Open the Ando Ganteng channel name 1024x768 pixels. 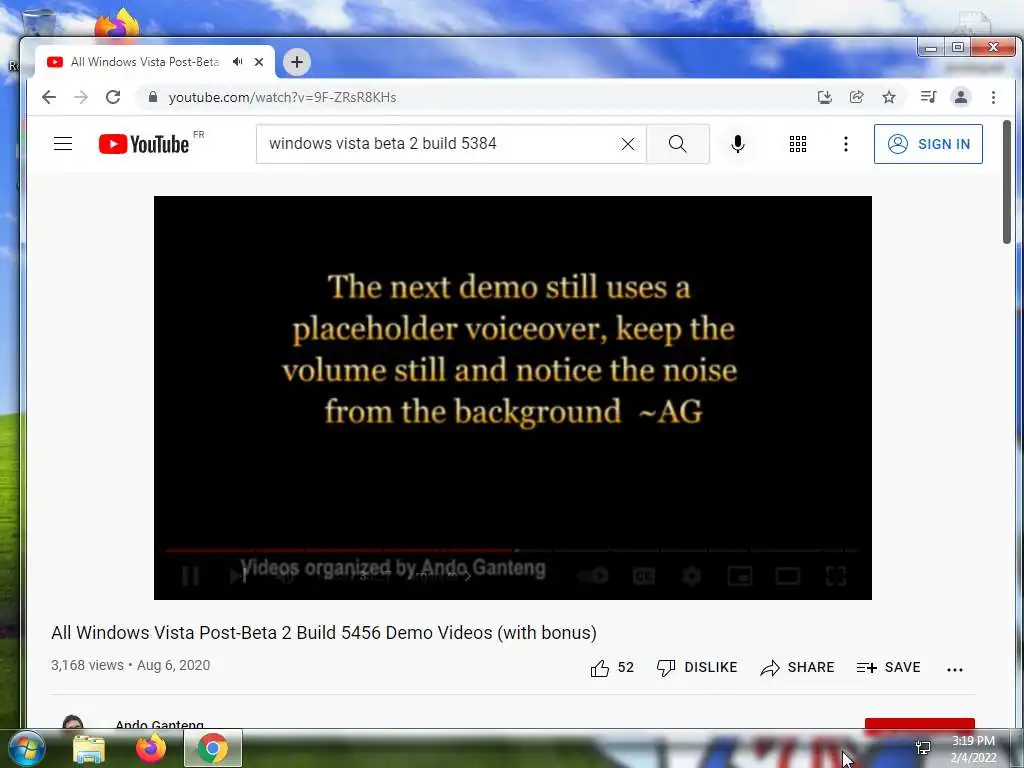click(159, 724)
